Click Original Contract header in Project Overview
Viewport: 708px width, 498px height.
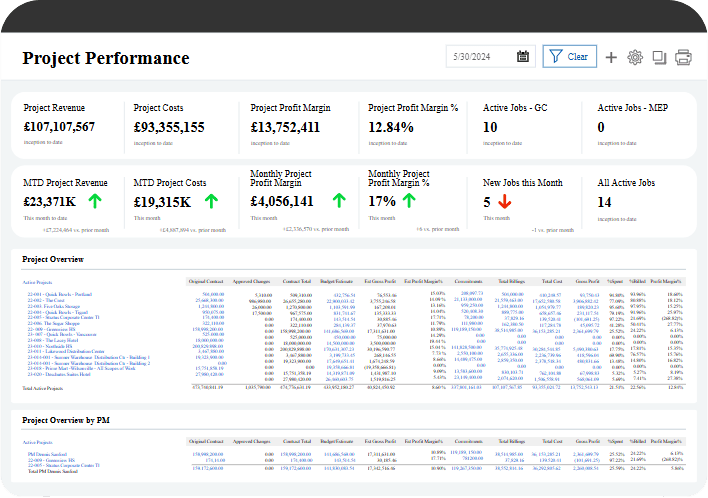click(x=206, y=281)
